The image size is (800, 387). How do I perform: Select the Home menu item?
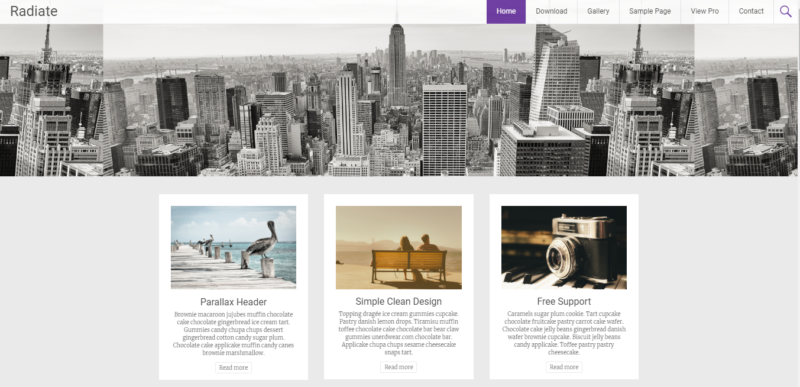coord(506,11)
